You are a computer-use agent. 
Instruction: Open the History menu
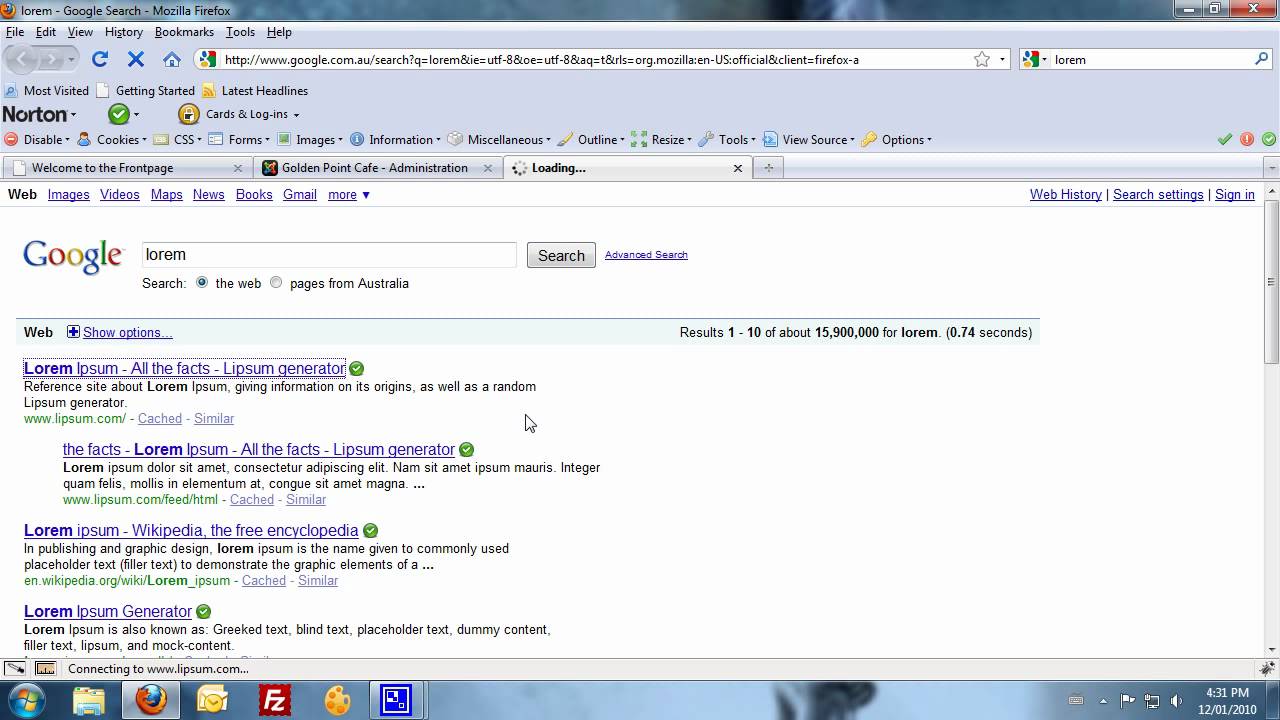[124, 32]
